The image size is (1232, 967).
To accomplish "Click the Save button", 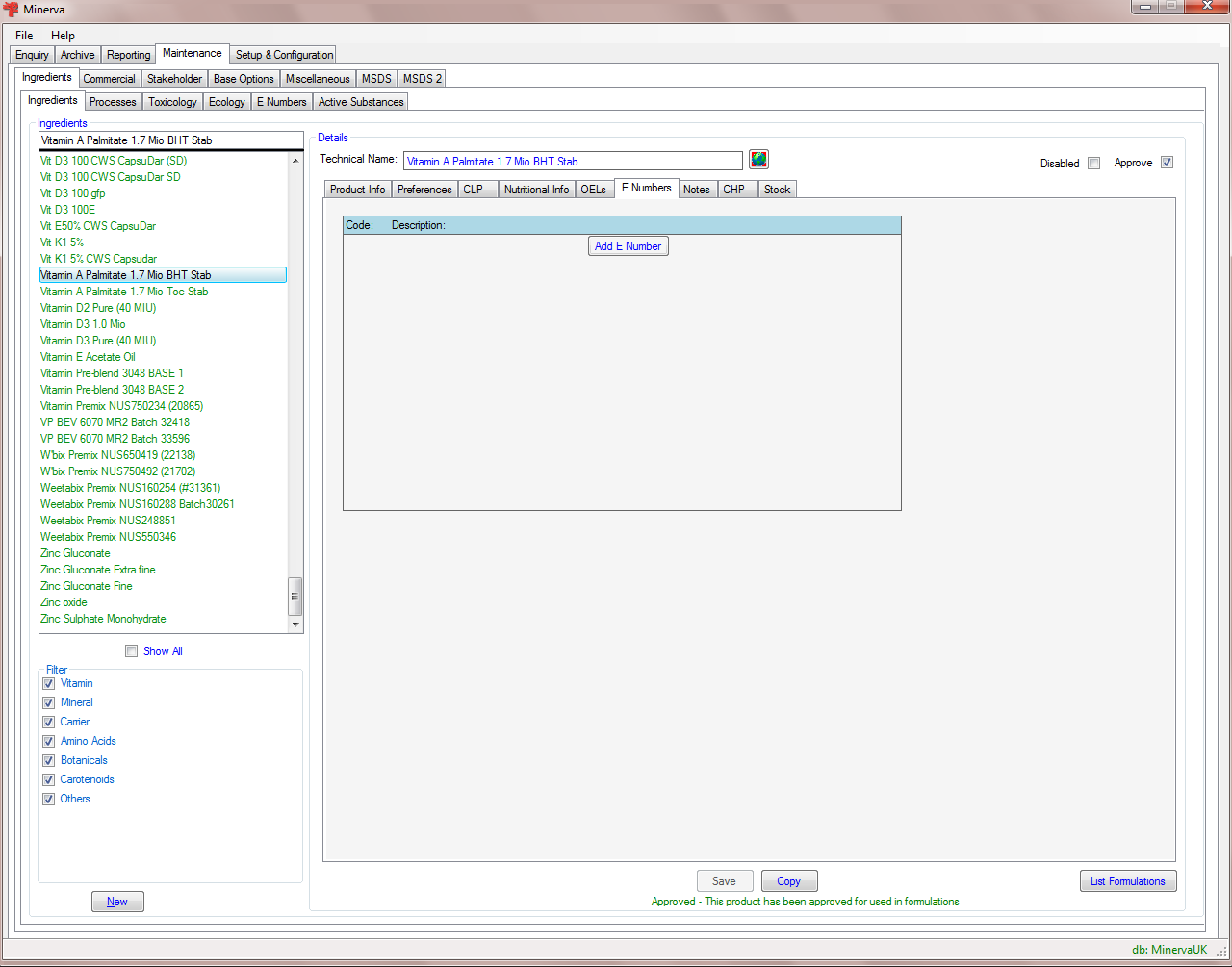I will [724, 881].
